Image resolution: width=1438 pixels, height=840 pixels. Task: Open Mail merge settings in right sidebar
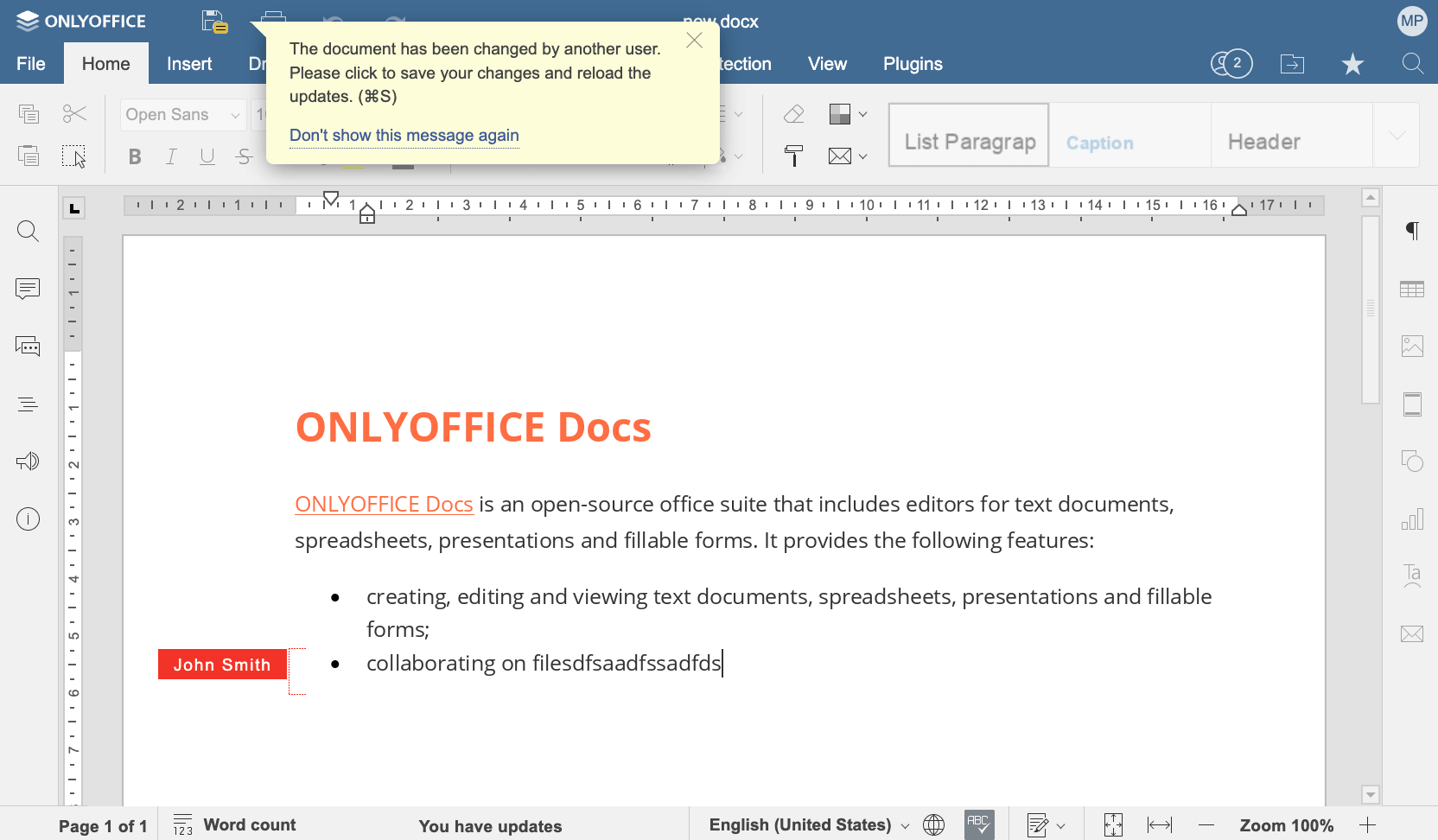click(1412, 634)
